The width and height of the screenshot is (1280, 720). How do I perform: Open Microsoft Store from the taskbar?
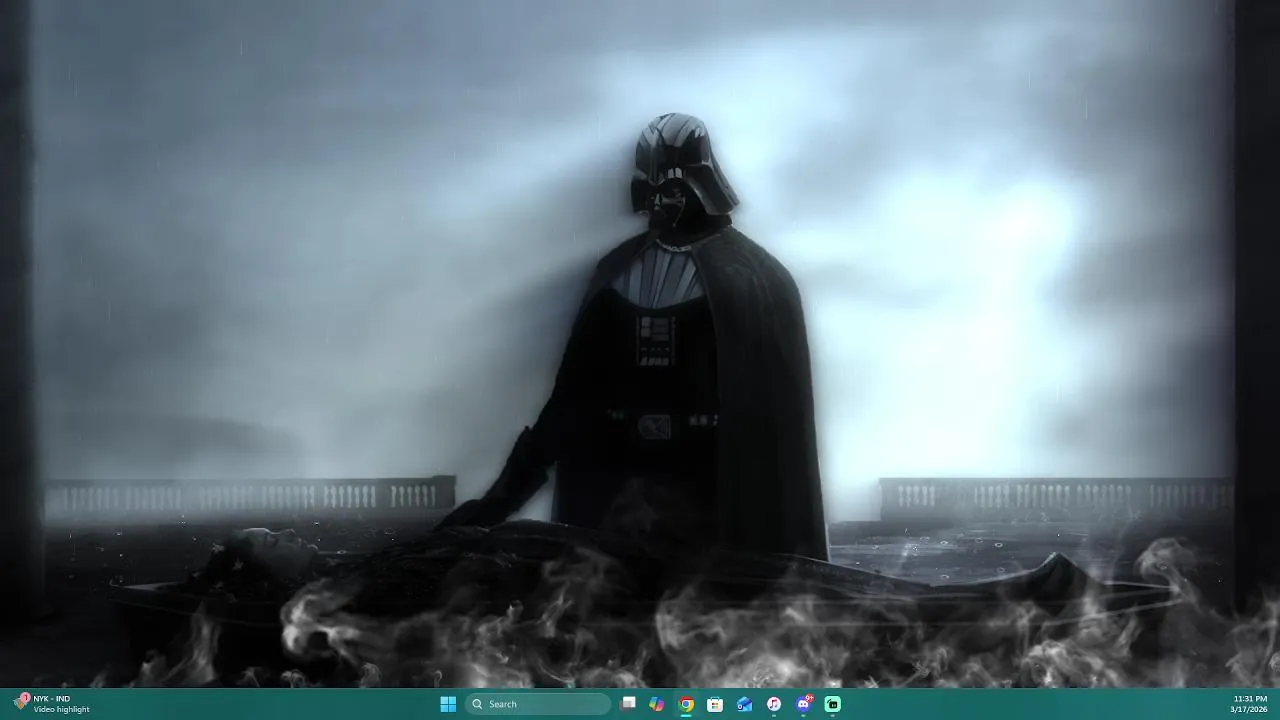tap(715, 704)
